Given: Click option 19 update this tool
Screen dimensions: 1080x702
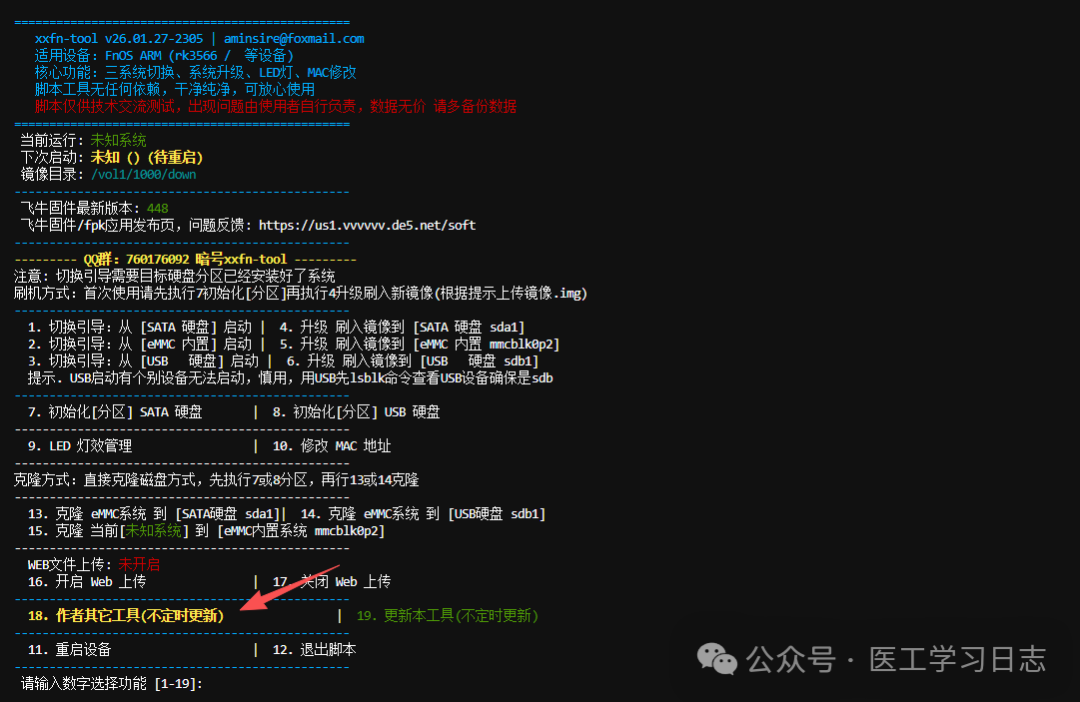Looking at the screenshot, I should (x=447, y=616).
